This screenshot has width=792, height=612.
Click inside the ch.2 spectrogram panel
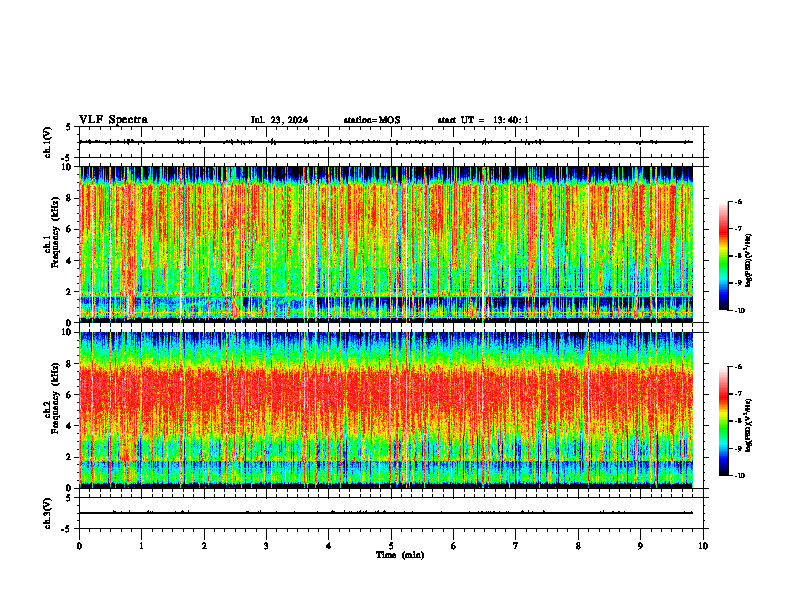[386, 410]
